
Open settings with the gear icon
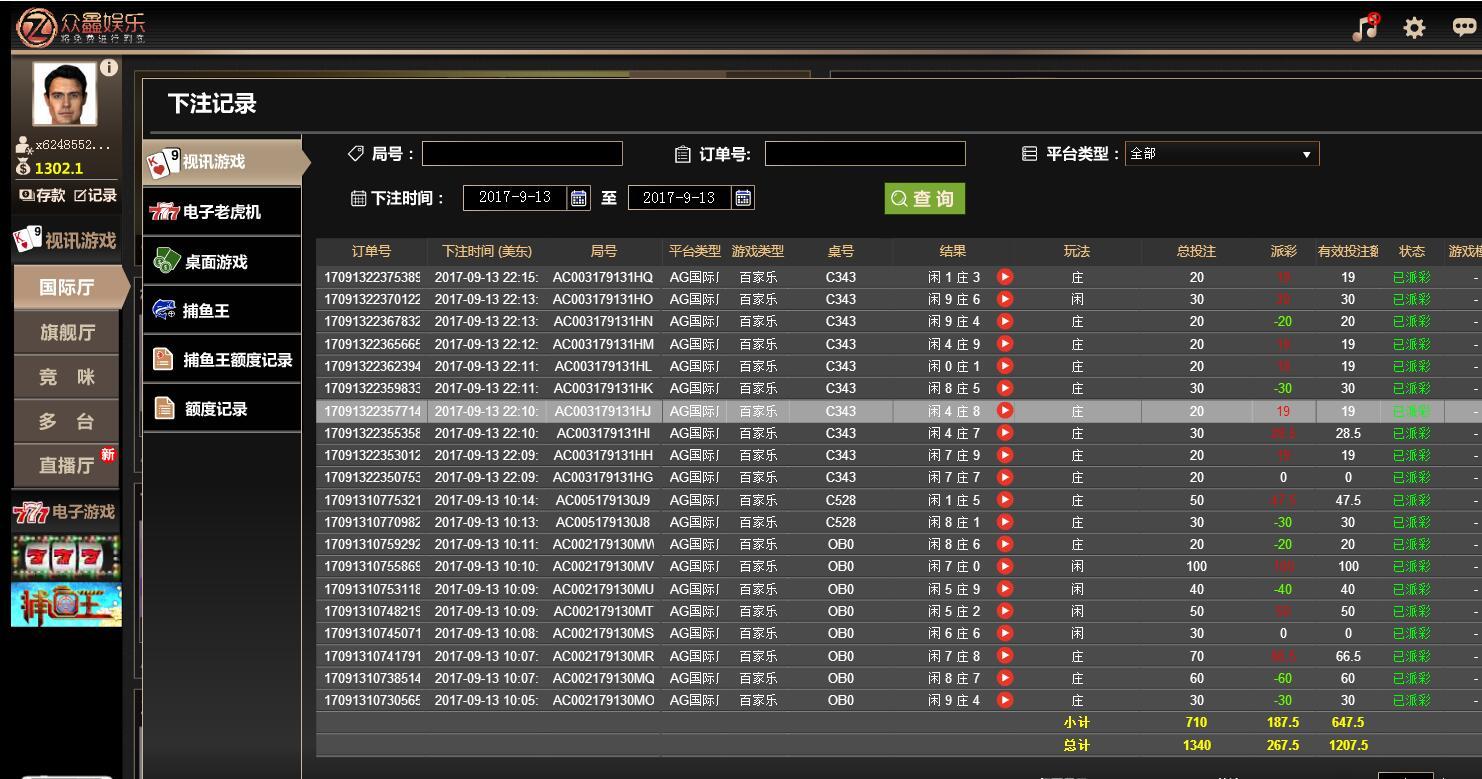[x=1414, y=28]
